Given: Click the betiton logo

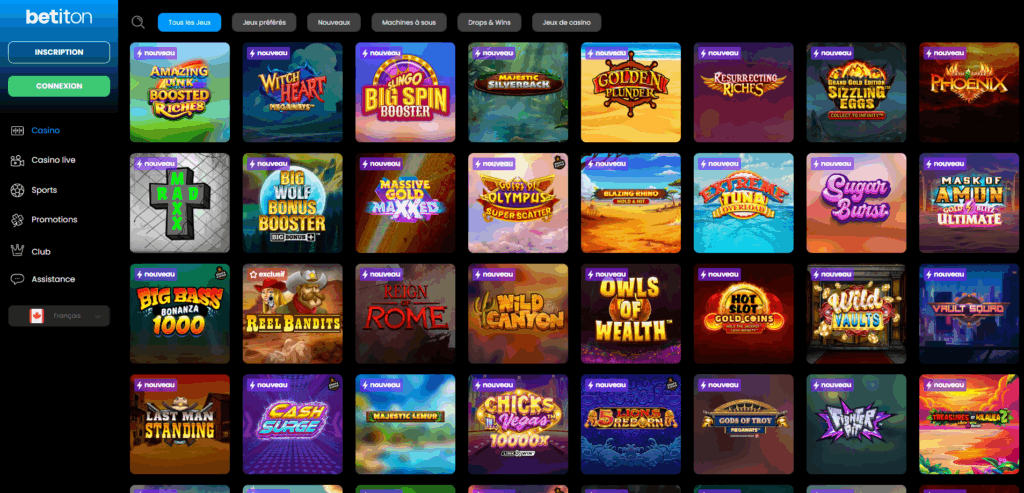Looking at the screenshot, I should coord(59,18).
